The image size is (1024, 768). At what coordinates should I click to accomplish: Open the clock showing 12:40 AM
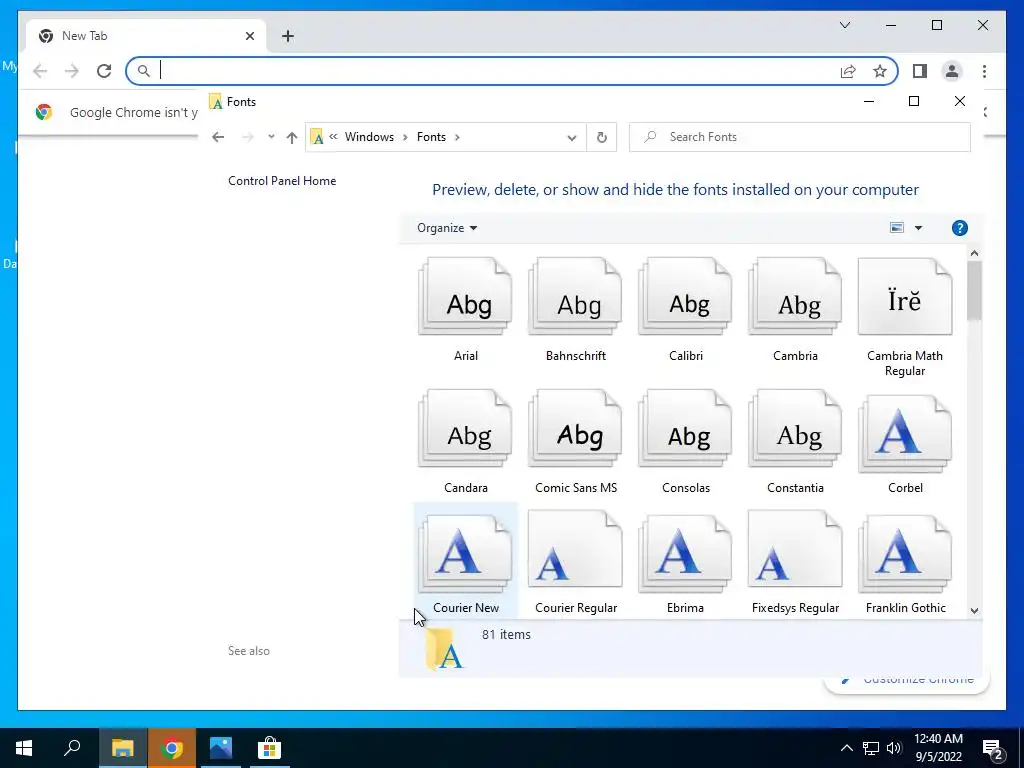938,748
